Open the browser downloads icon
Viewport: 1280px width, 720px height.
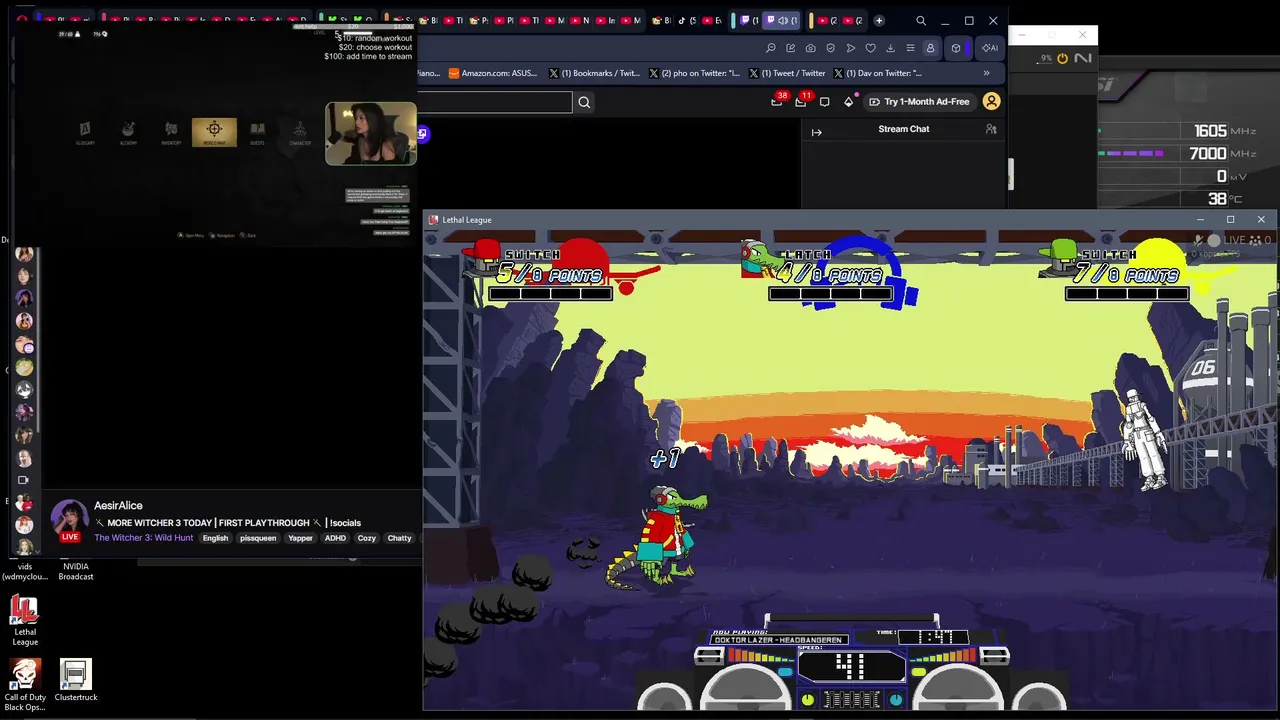click(x=890, y=48)
